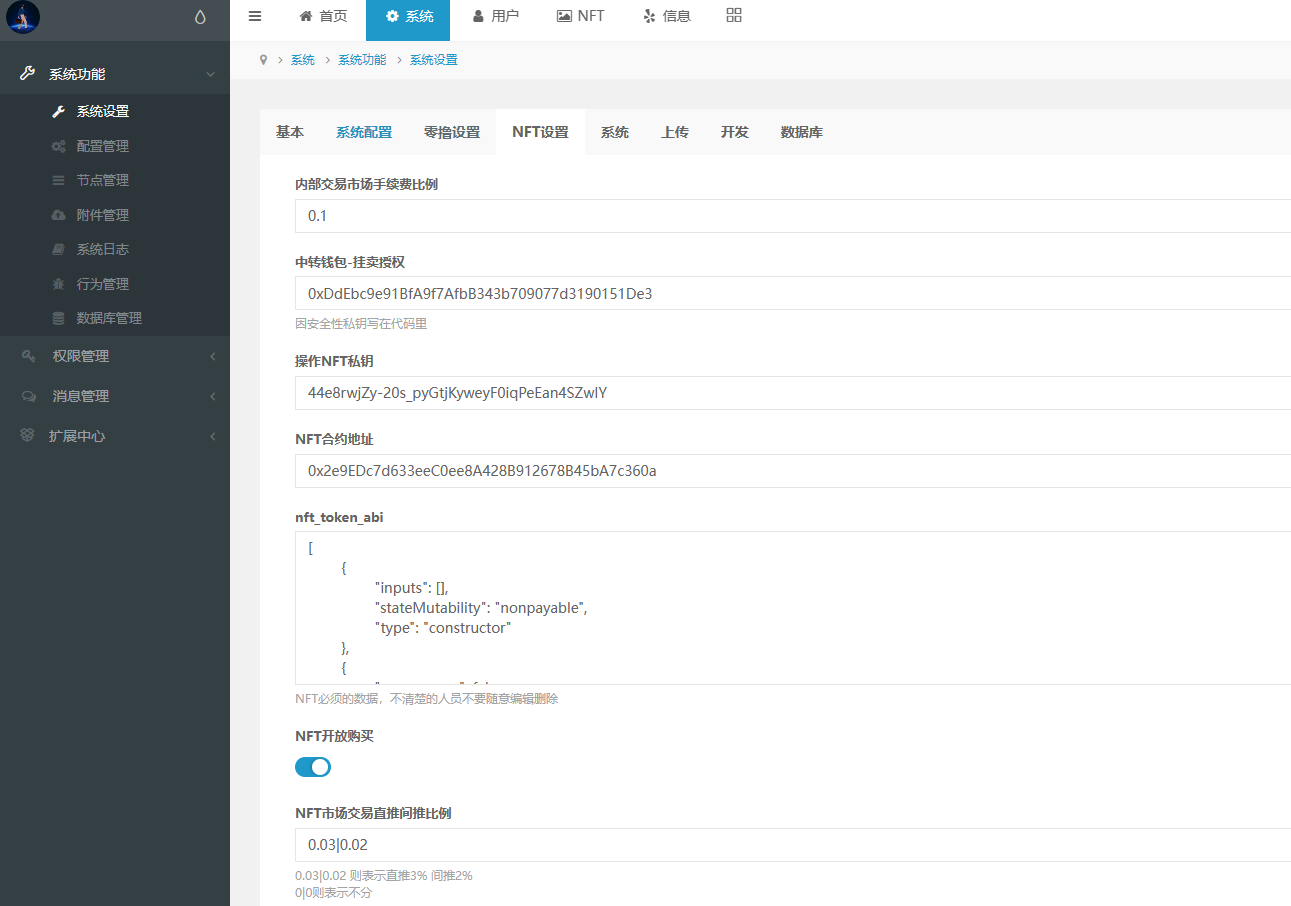
Task: Switch to the 系统配置 tab
Action: pyautogui.click(x=364, y=132)
